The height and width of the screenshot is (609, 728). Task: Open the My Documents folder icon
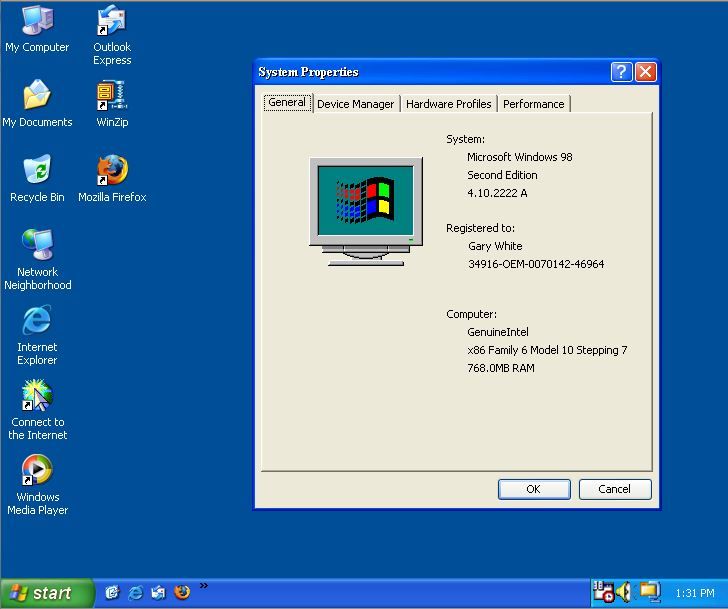pos(37,97)
